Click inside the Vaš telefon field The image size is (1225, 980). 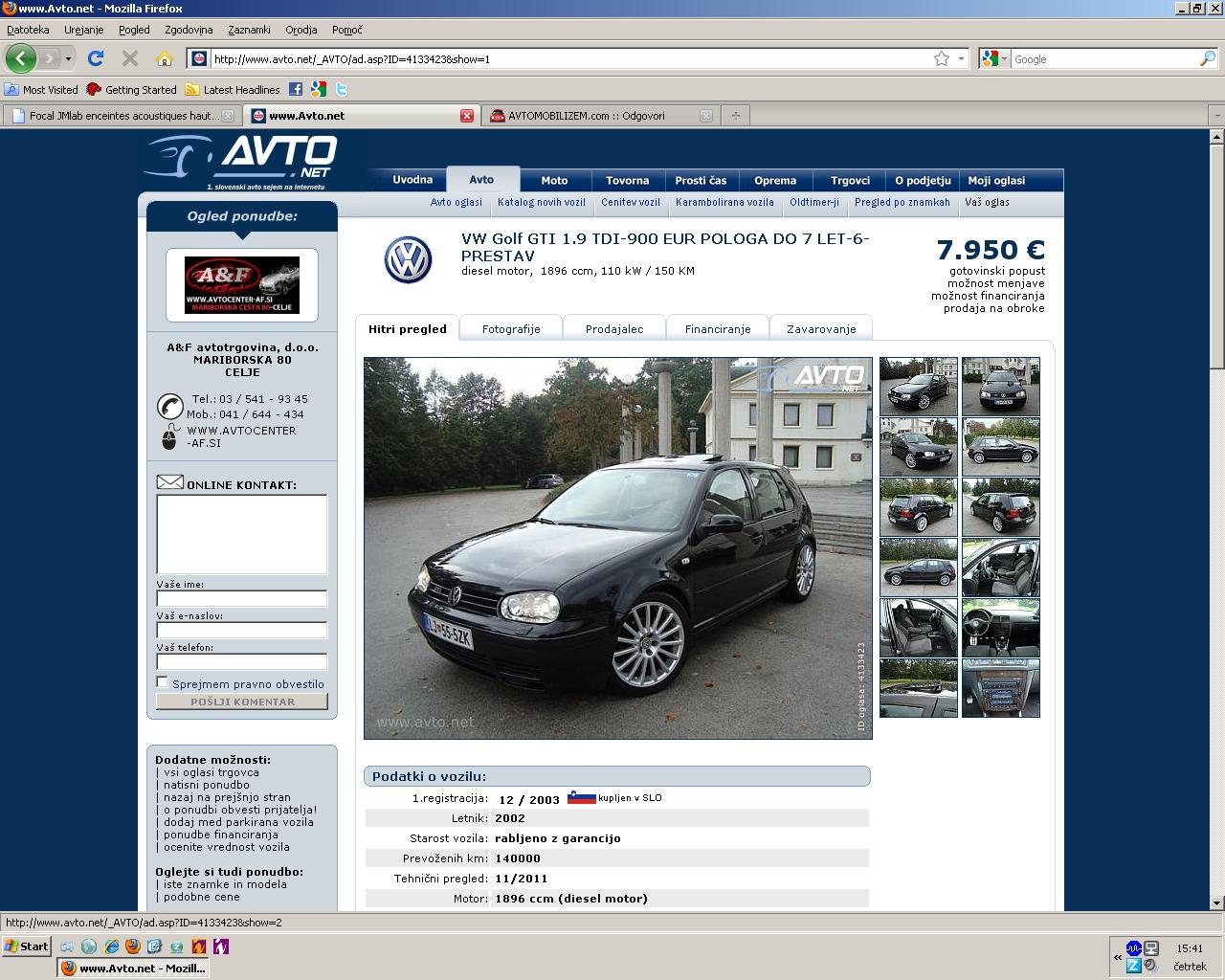pyautogui.click(x=242, y=661)
